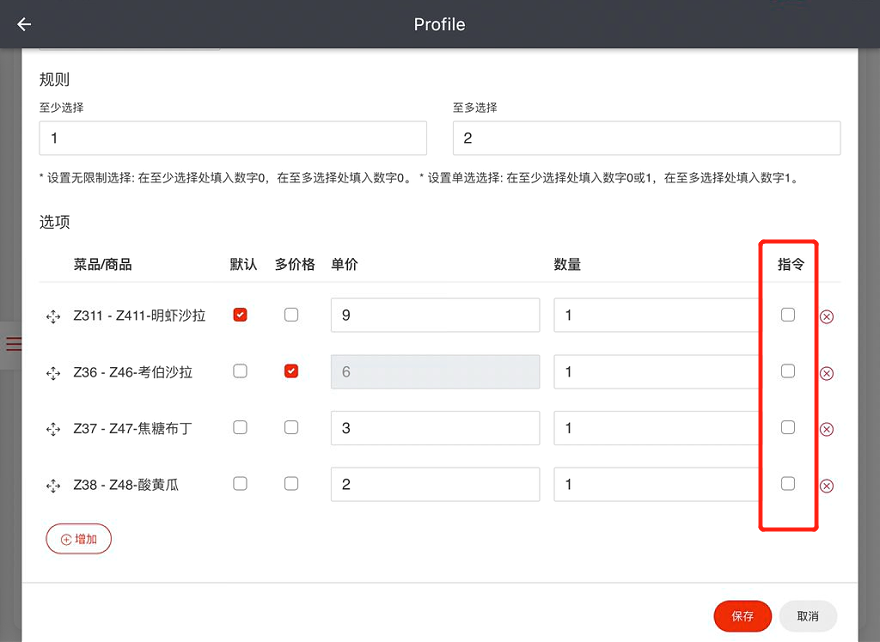The width and height of the screenshot is (880, 642).
Task: Edit 单价 field for Z37 焦糖布丁
Action: click(x=436, y=428)
